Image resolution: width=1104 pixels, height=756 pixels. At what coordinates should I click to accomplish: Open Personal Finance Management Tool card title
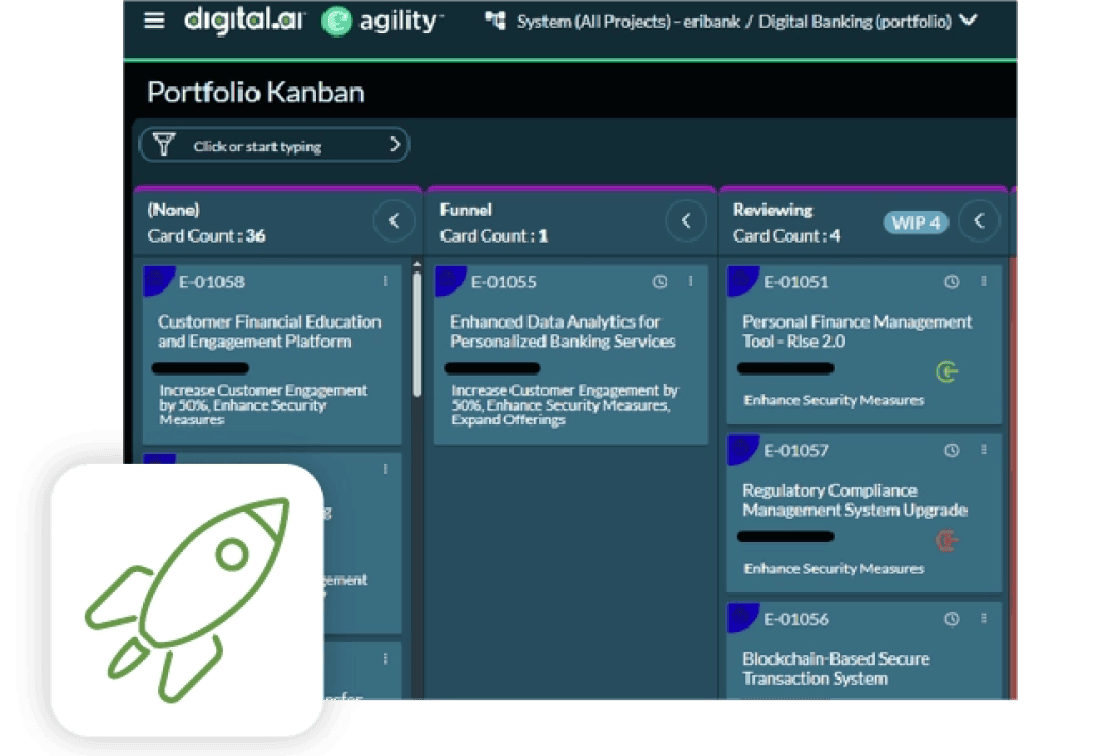[x=856, y=331]
